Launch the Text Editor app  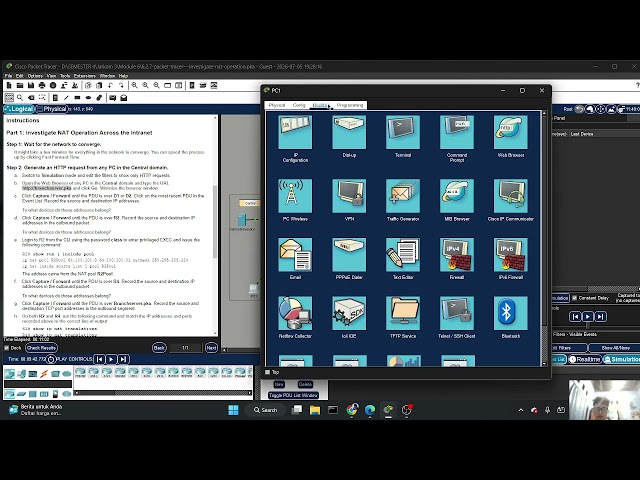tap(403, 255)
